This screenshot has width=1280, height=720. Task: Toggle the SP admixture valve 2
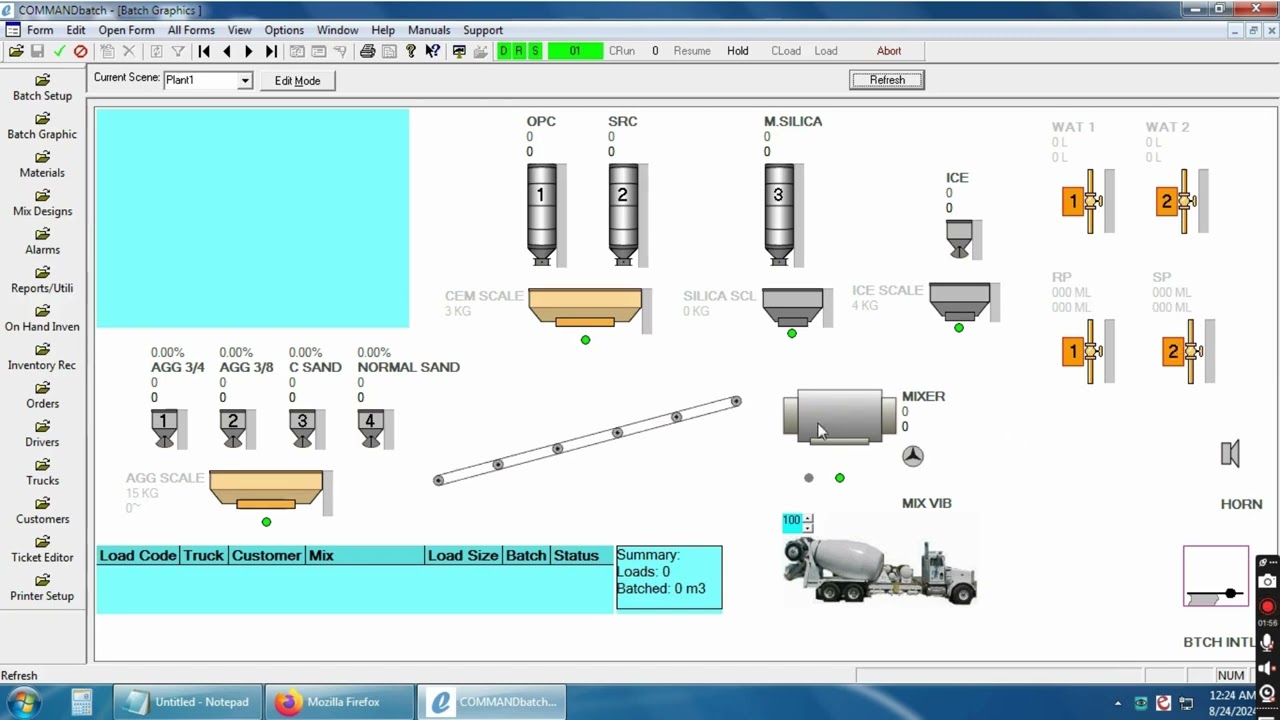click(1183, 351)
